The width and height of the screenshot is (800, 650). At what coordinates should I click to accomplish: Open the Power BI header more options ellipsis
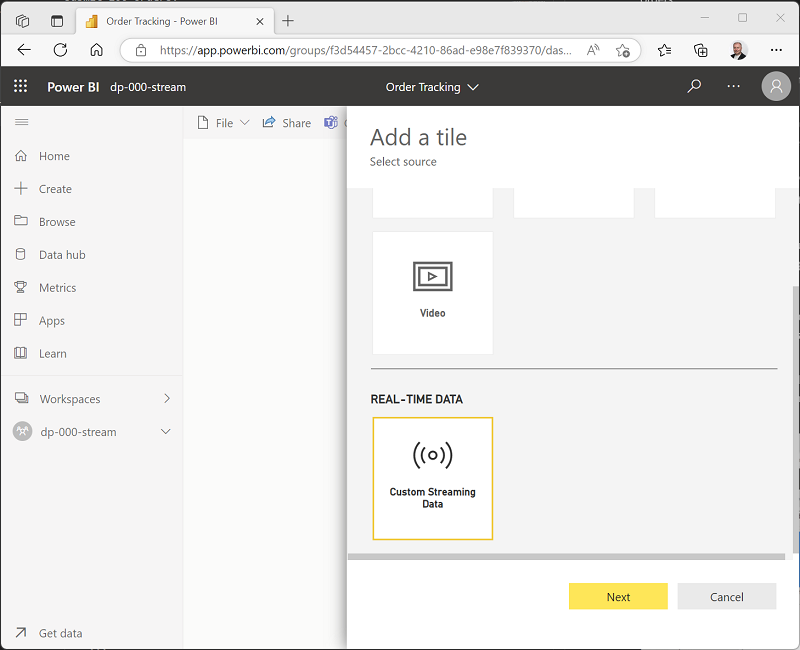(x=733, y=86)
